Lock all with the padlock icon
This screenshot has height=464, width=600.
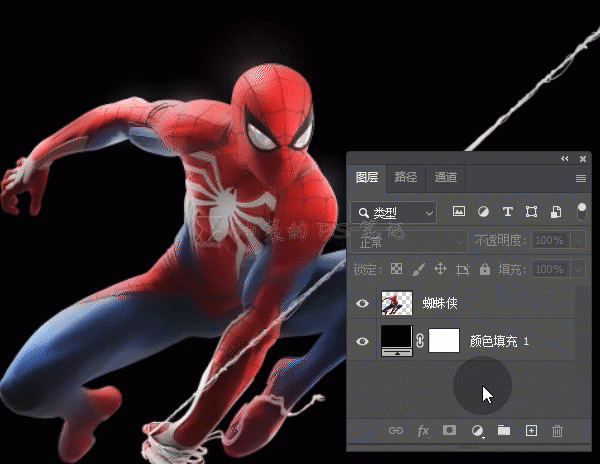click(485, 269)
